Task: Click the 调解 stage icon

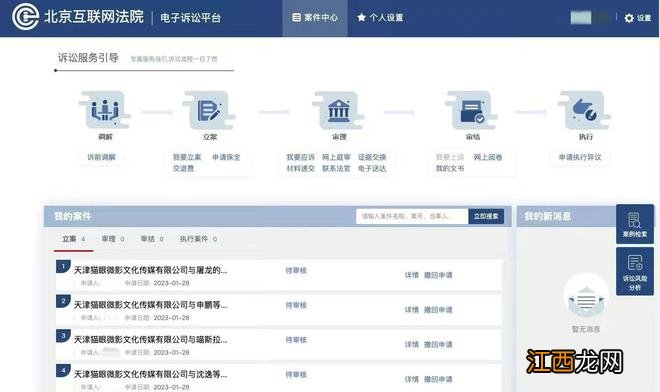Action: coord(104,110)
